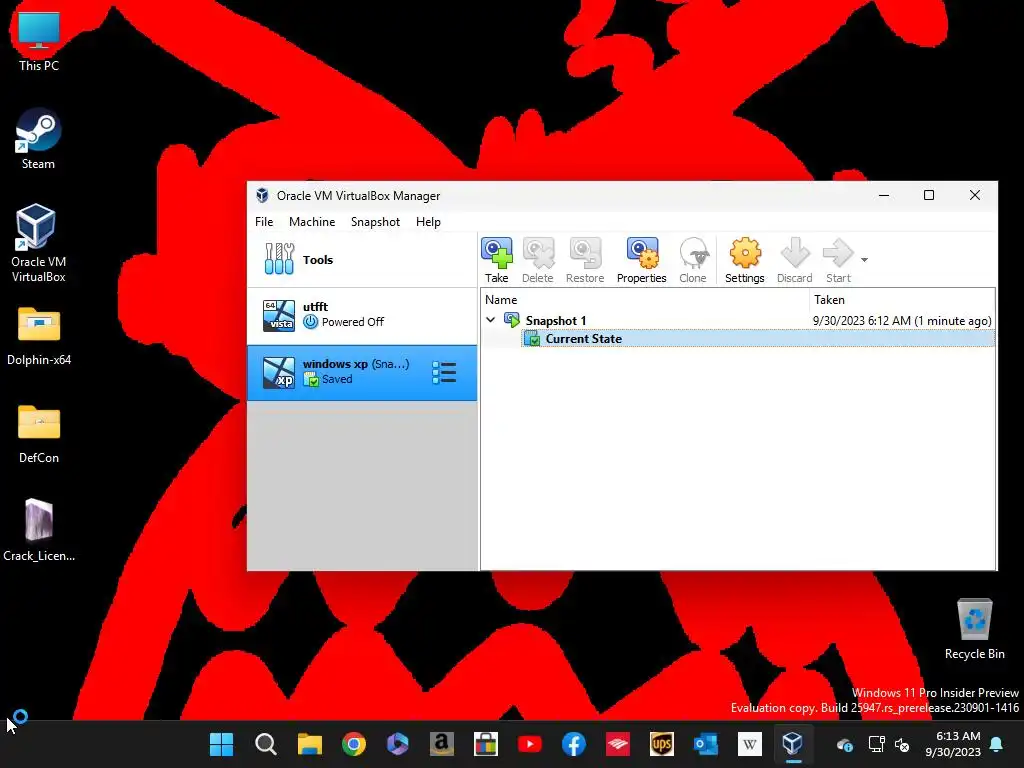Open snapshot Properties from the toolbar
Screen dimensions: 1024x768
point(641,260)
